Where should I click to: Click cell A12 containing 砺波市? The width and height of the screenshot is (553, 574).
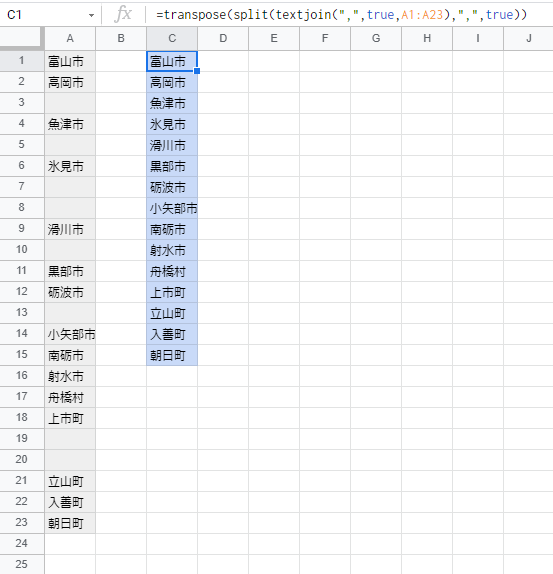point(70,292)
